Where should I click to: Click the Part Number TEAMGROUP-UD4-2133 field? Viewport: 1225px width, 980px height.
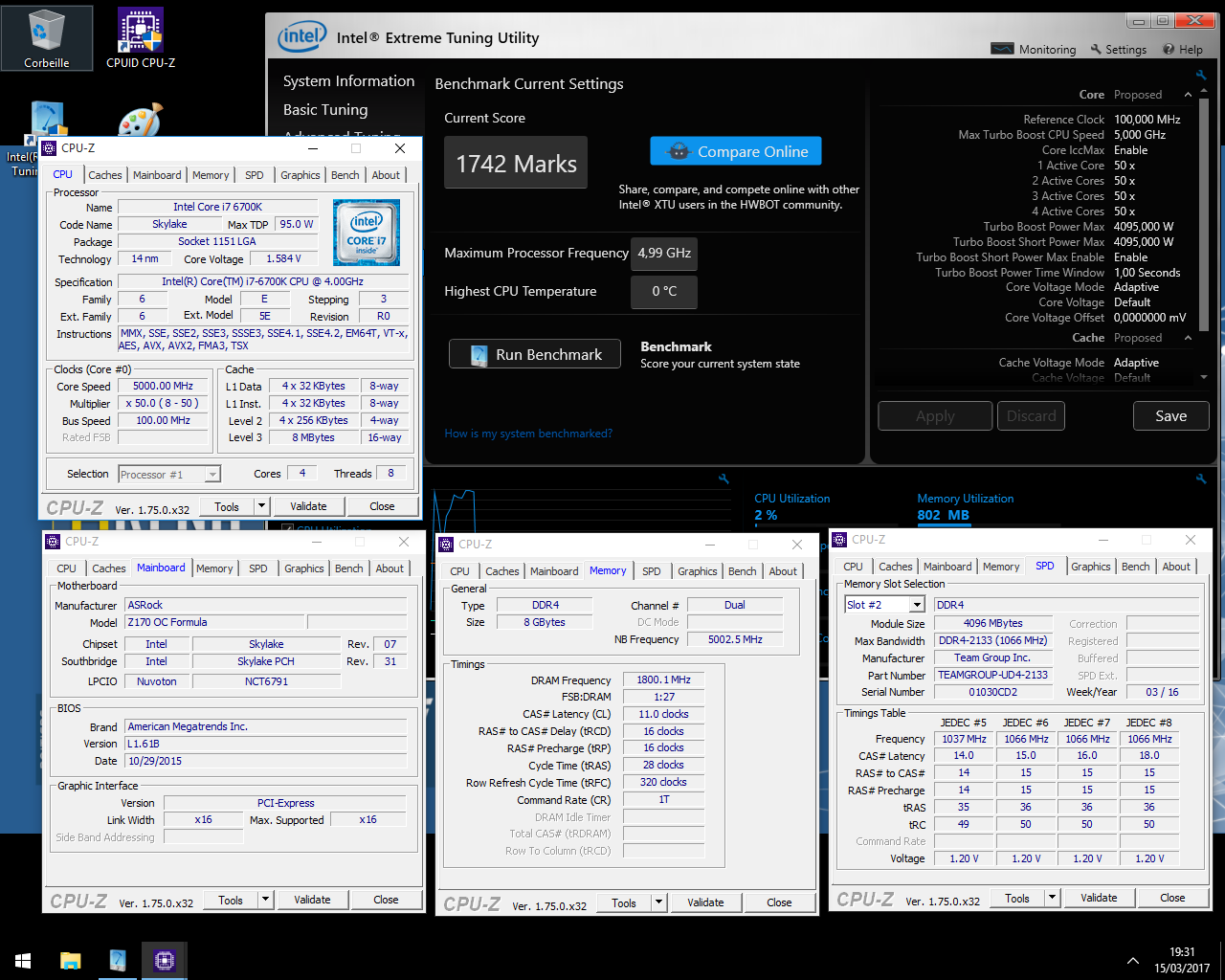click(992, 675)
